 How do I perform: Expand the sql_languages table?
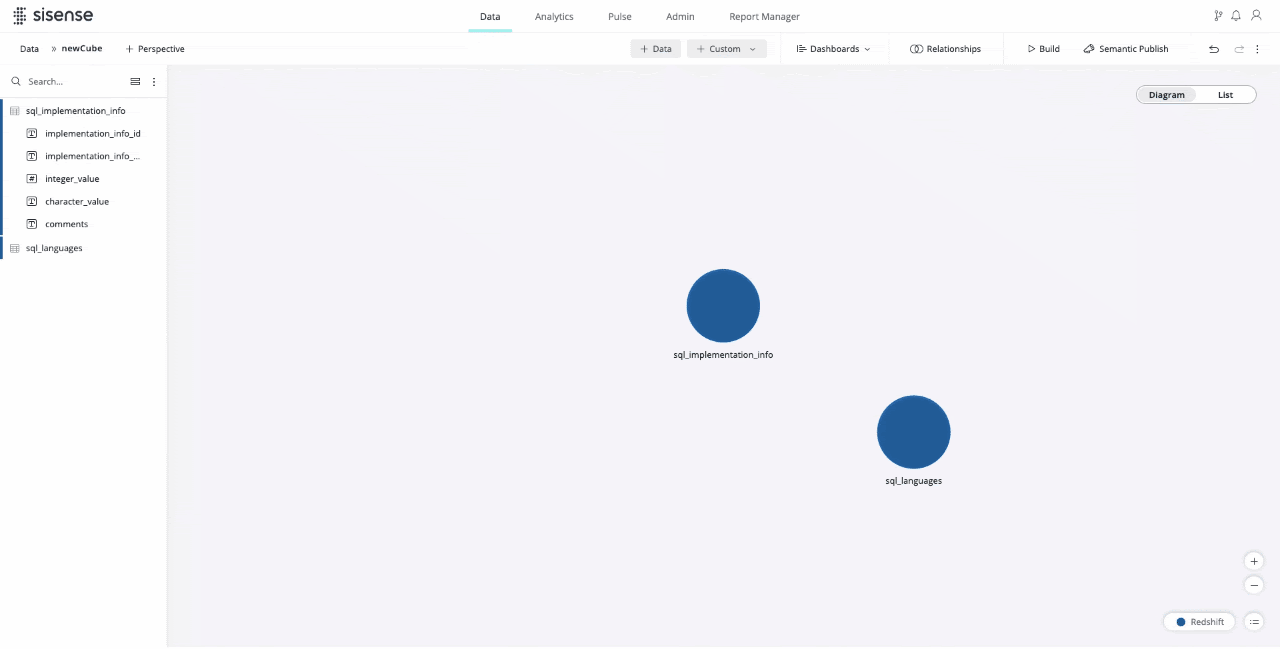click(54, 248)
